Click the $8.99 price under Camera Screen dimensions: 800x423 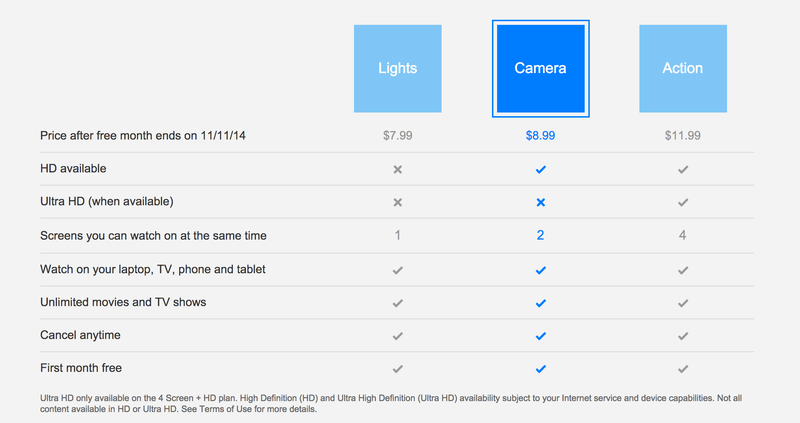pos(540,136)
